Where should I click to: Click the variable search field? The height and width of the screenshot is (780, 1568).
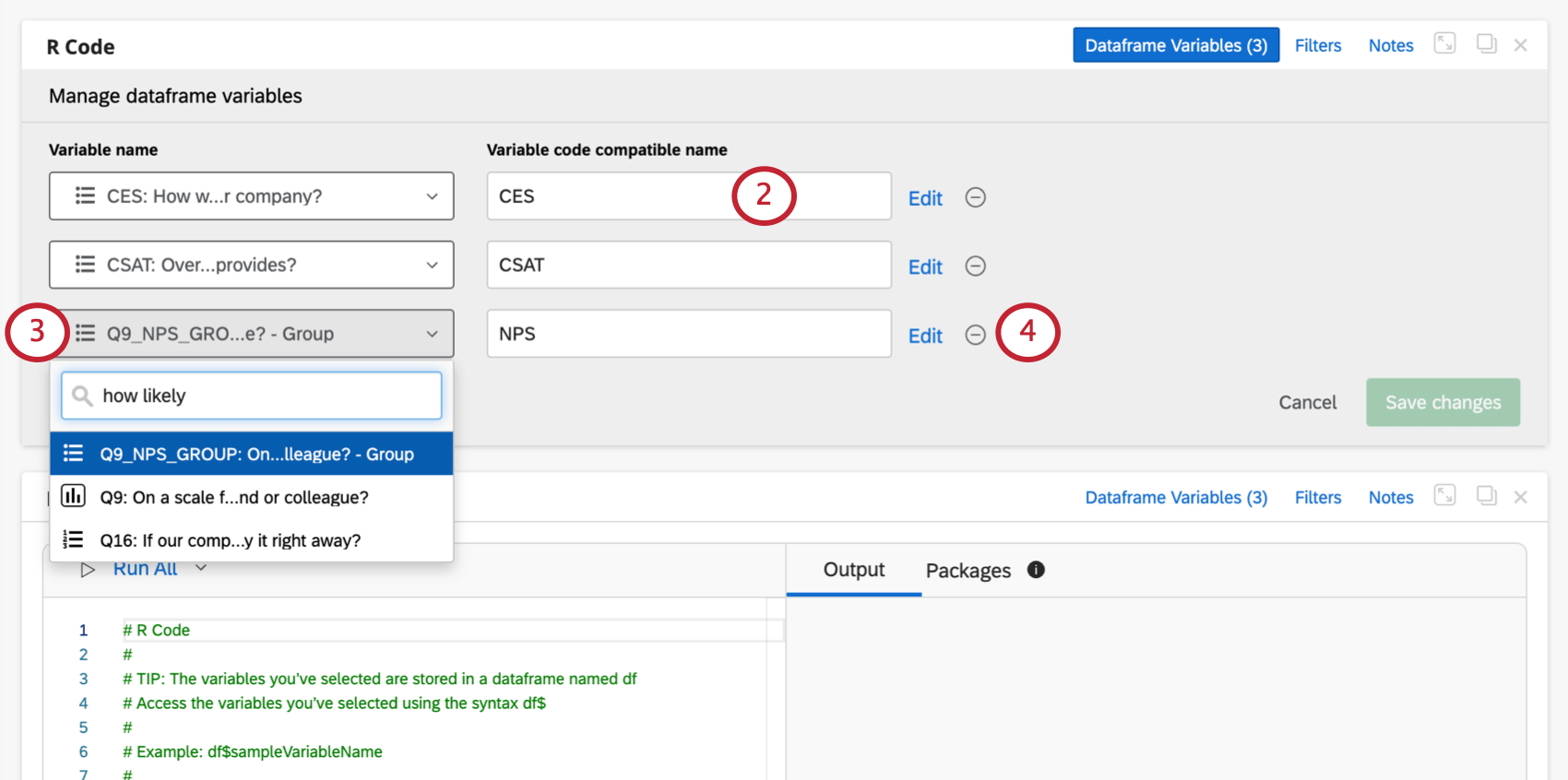pyautogui.click(x=263, y=396)
